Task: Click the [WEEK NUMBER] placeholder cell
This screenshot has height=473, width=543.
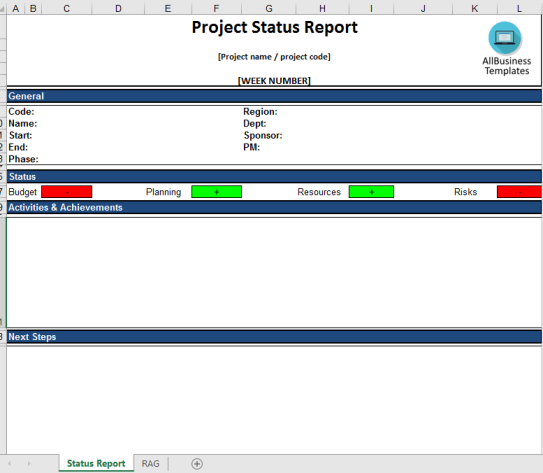Action: pos(274,81)
